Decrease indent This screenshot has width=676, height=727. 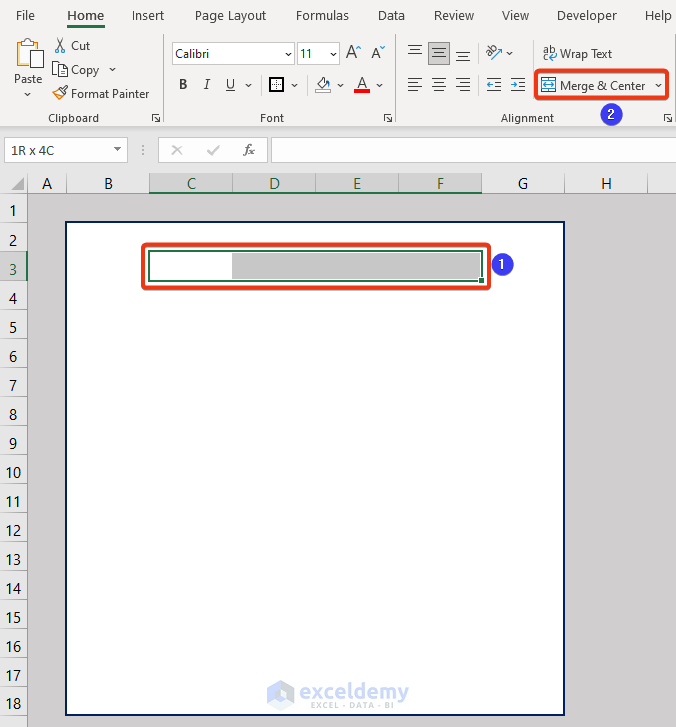tap(494, 85)
